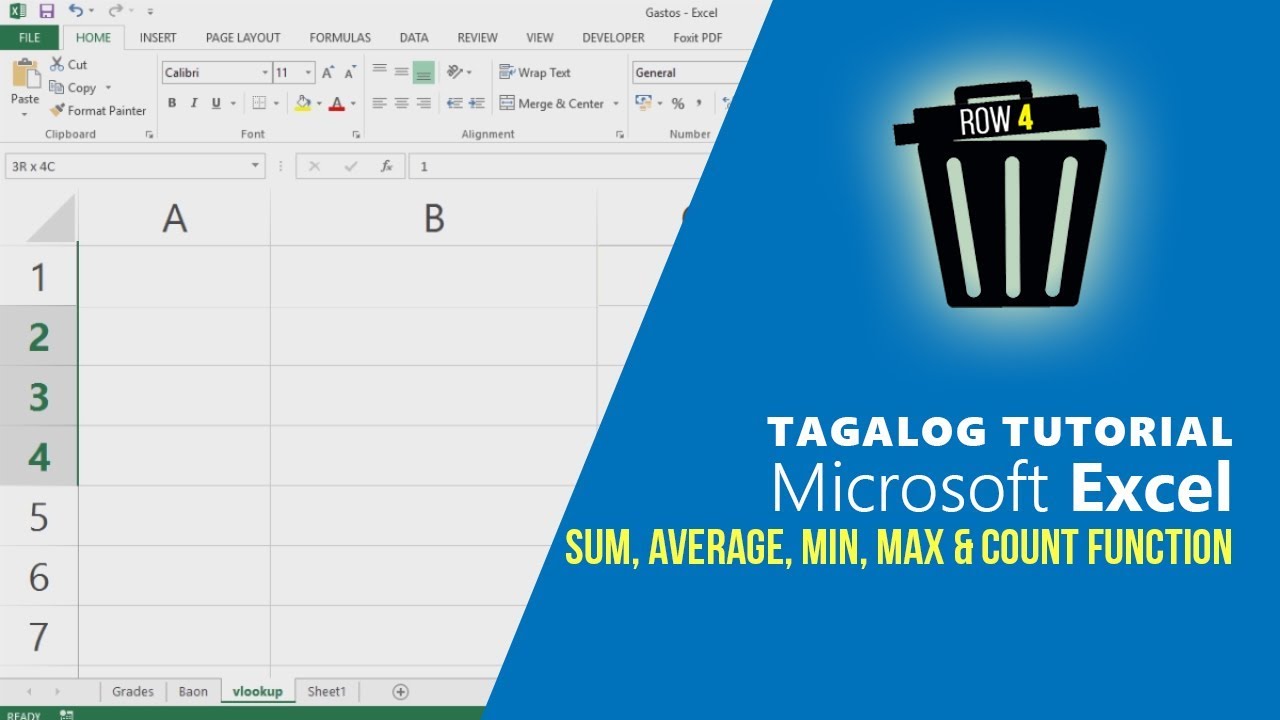Align text left in the cell
This screenshot has height=720, width=1280.
379,103
